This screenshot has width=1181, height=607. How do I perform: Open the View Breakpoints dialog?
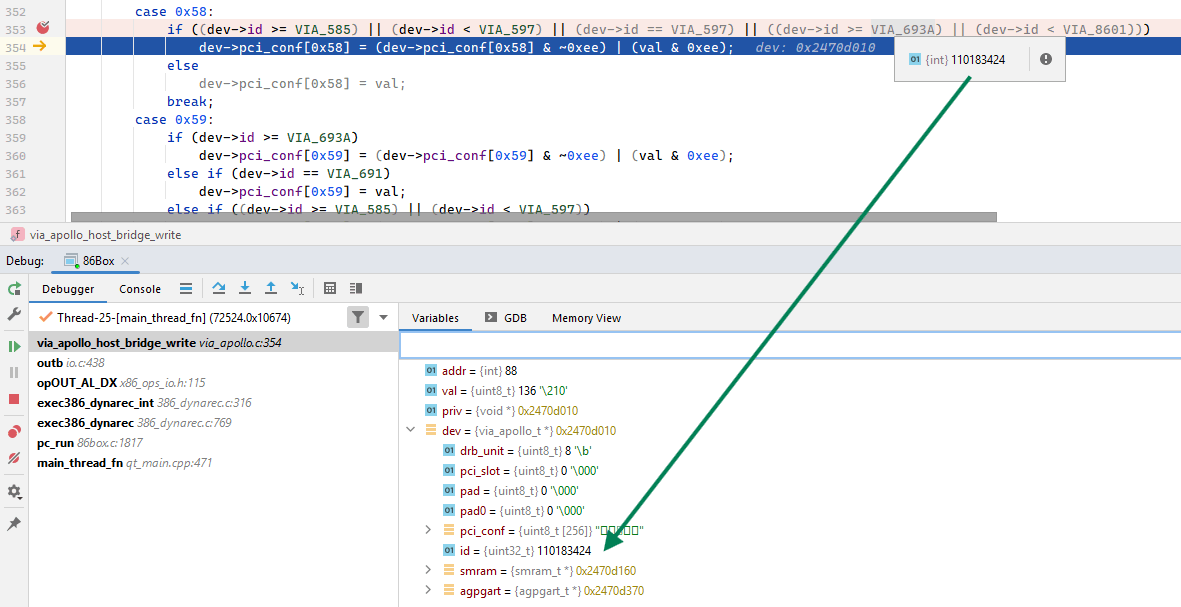coord(14,430)
